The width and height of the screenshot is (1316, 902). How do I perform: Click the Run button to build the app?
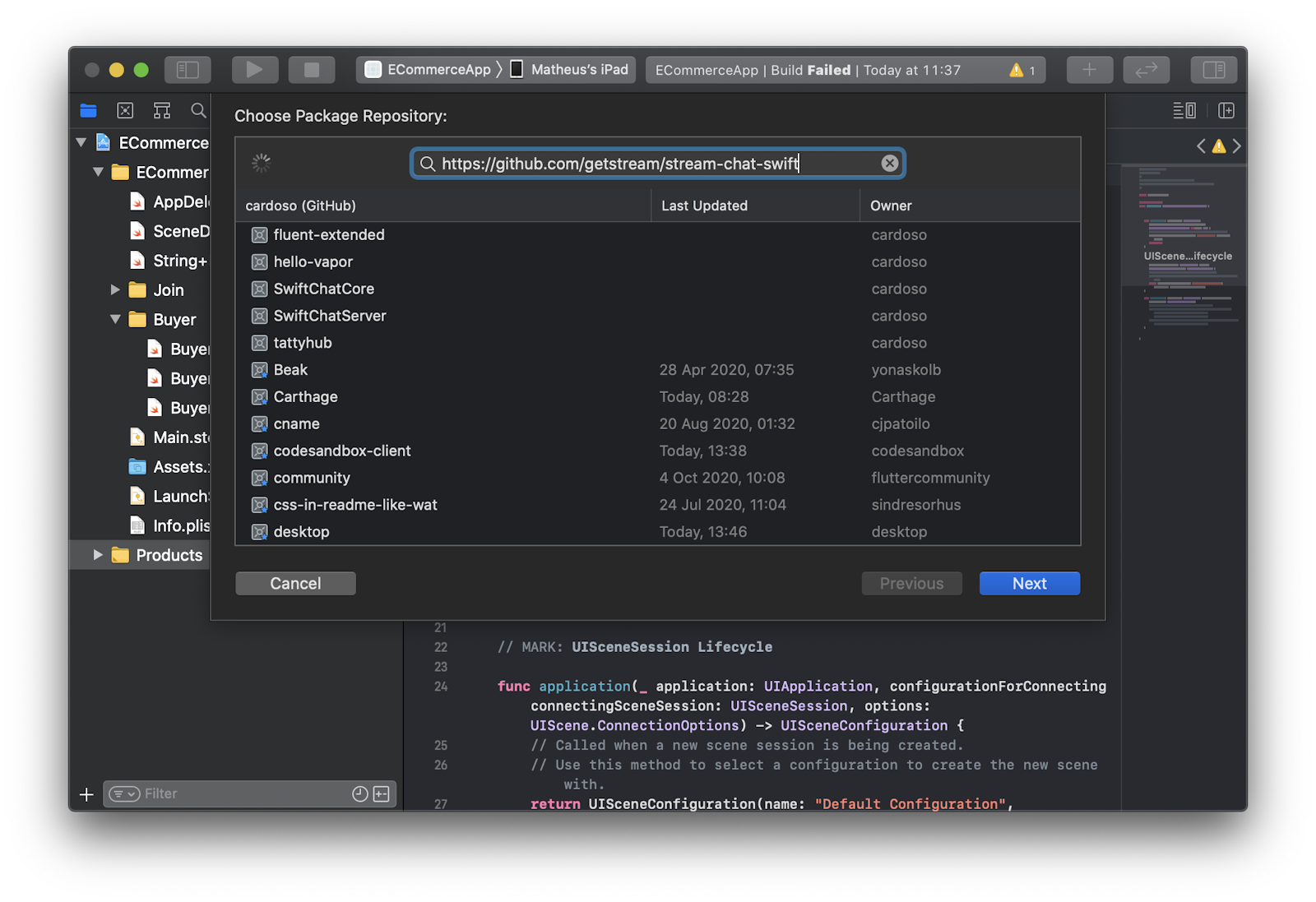[255, 70]
